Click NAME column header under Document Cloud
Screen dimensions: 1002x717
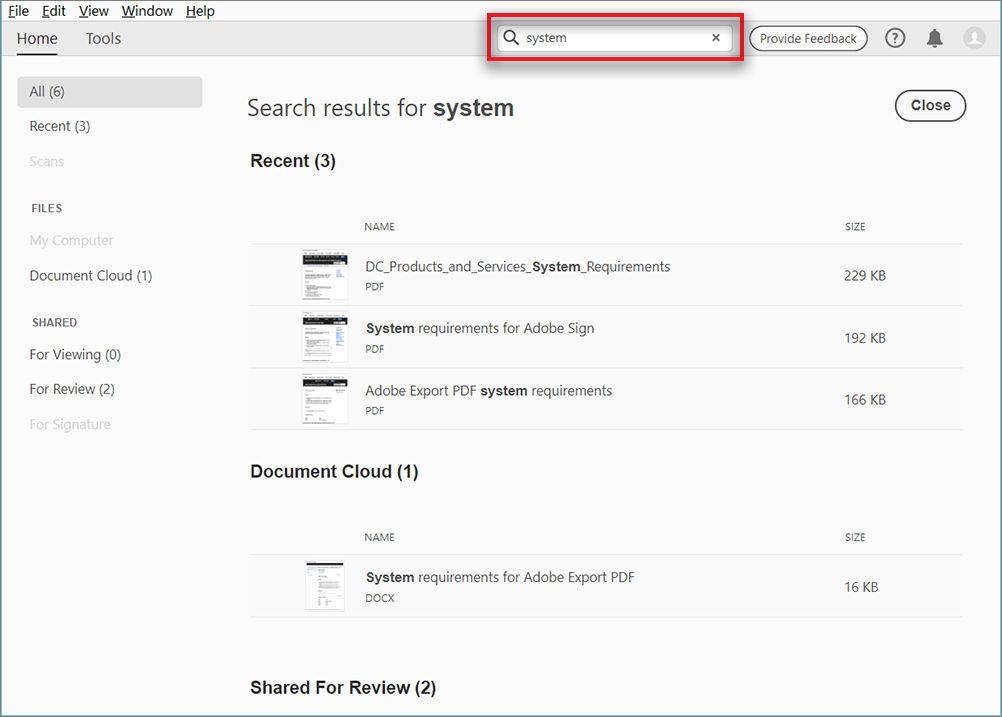(x=380, y=537)
